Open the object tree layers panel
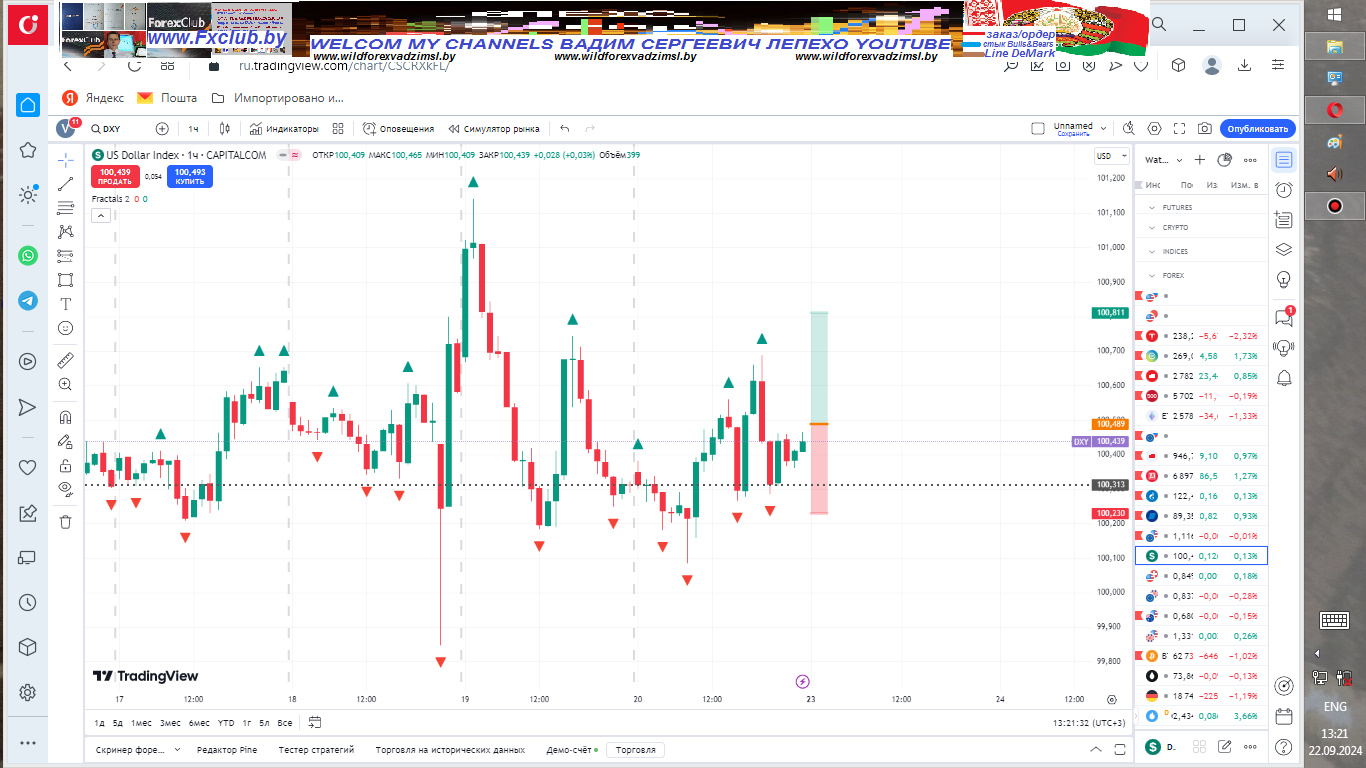The width and height of the screenshot is (1366, 768). point(1284,250)
